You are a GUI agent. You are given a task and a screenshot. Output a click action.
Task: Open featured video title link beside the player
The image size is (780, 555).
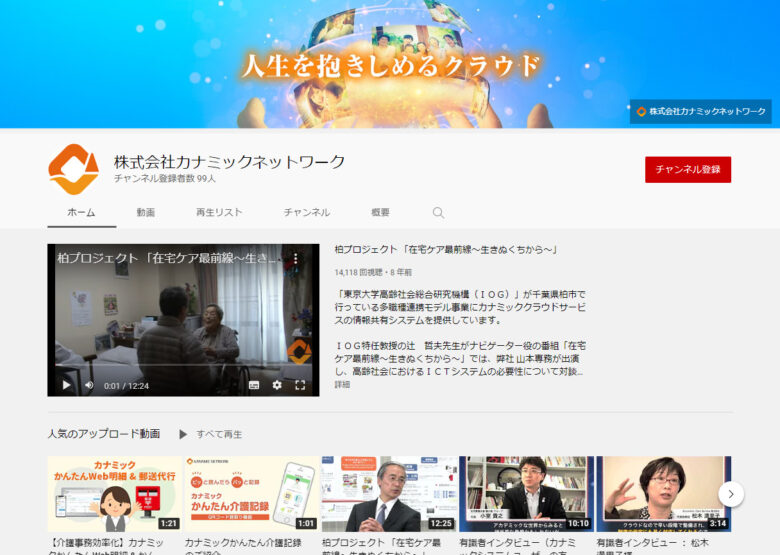446,250
